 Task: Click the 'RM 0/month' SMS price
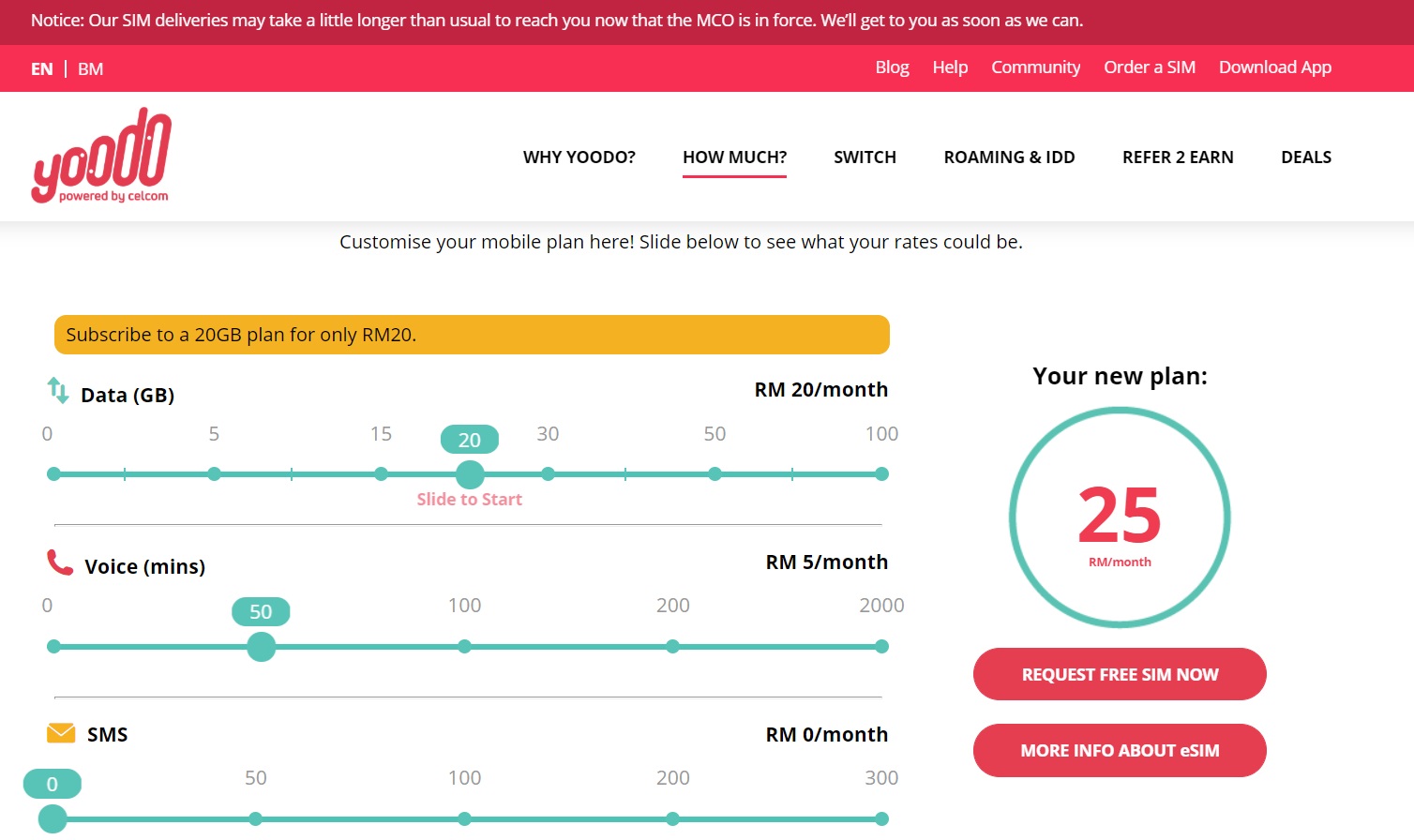click(827, 734)
